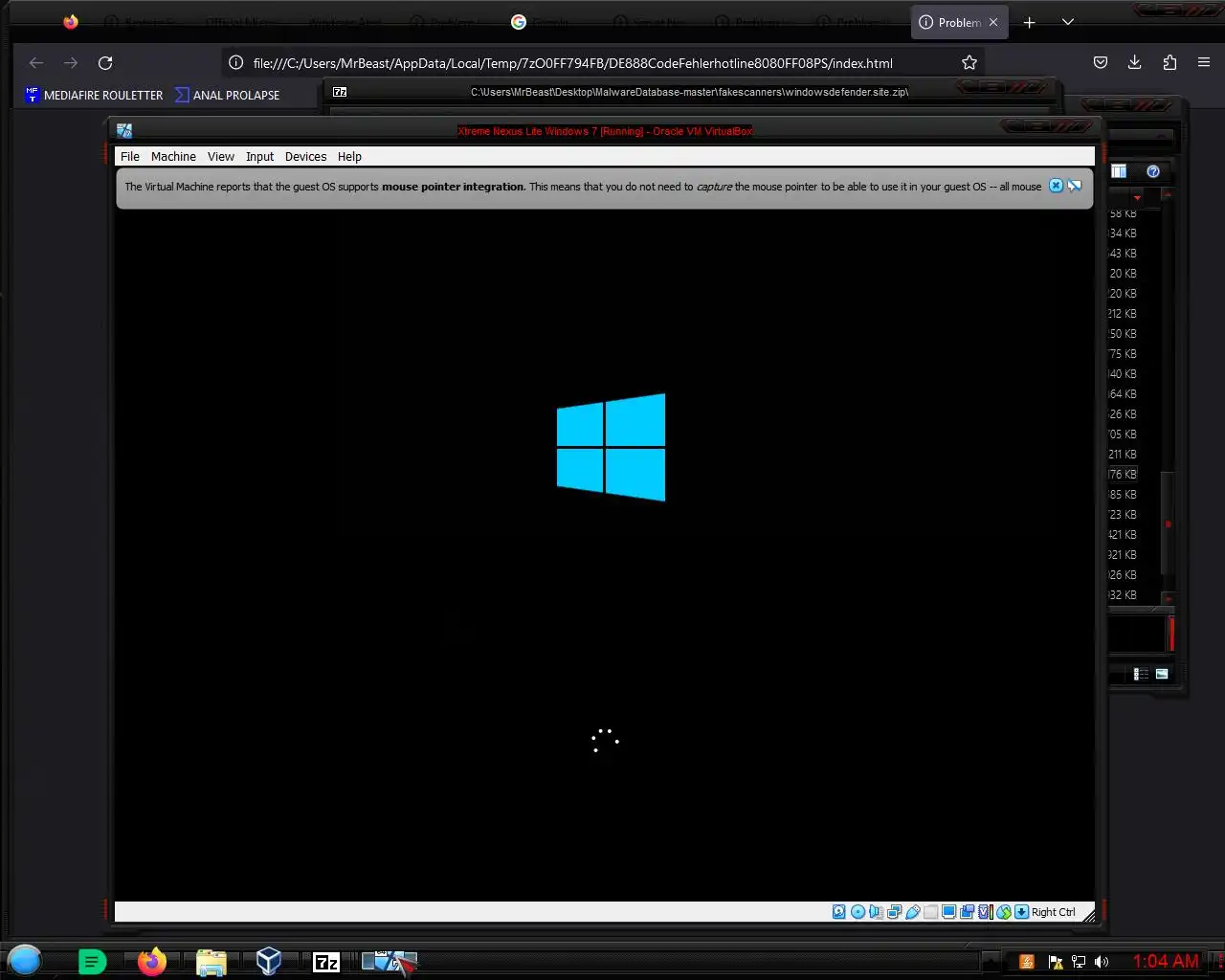Screen dimensions: 1225x980
Task: Click the keyboard capture arrow icon beside Right Ctrl
Action: 1021,912
